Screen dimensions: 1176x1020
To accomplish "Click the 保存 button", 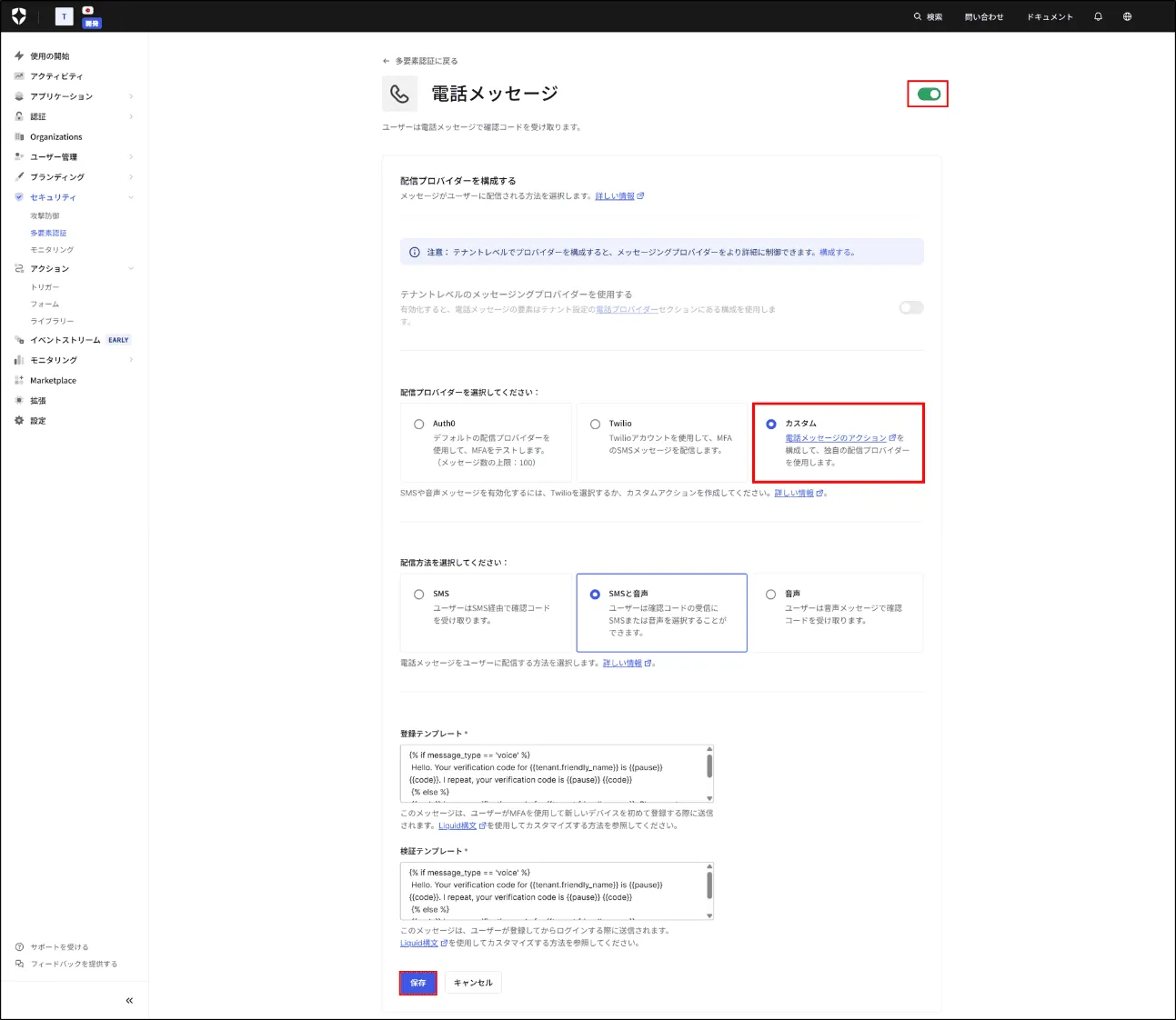I will coord(417,983).
